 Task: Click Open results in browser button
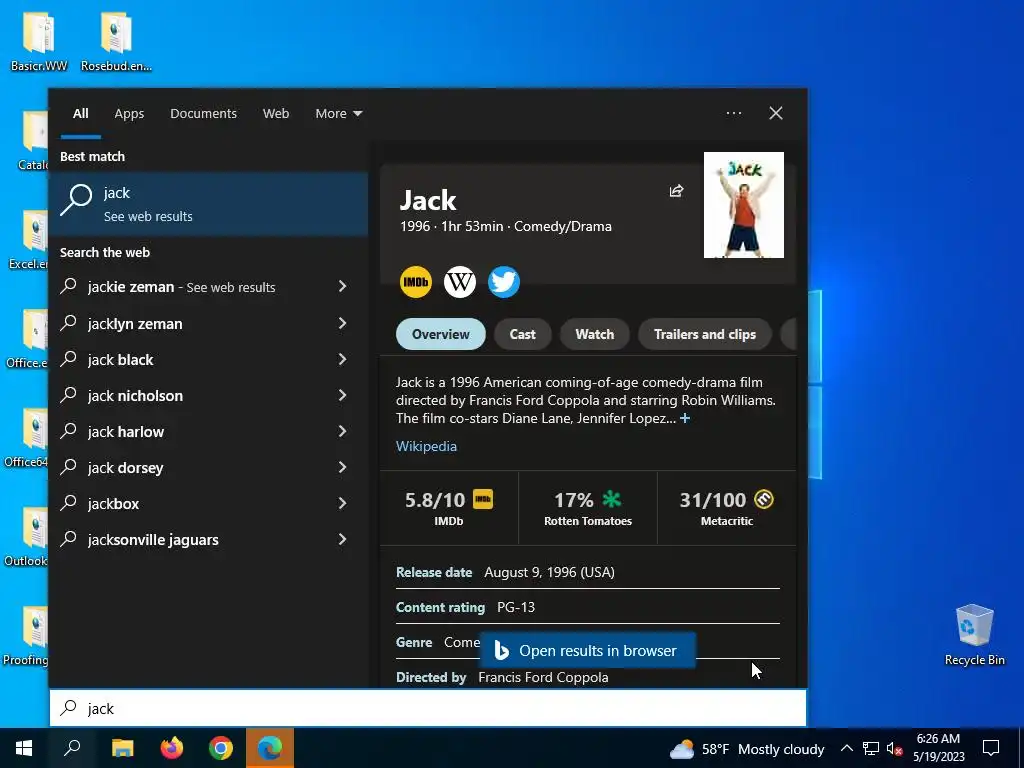588,650
